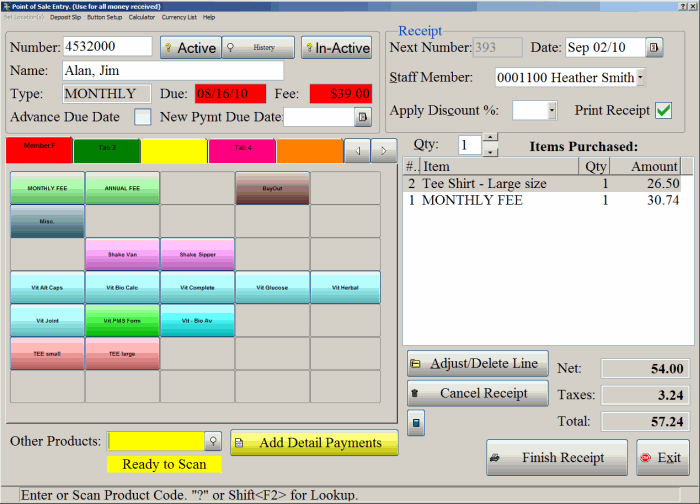Click the yellow Other Products input field
Image resolution: width=700 pixels, height=504 pixels.
tap(156, 441)
